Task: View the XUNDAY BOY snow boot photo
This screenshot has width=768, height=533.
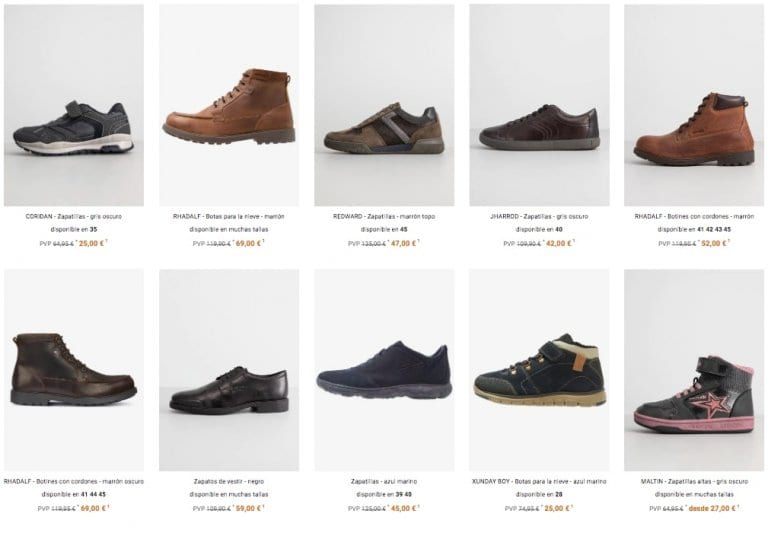Action: pos(539,370)
